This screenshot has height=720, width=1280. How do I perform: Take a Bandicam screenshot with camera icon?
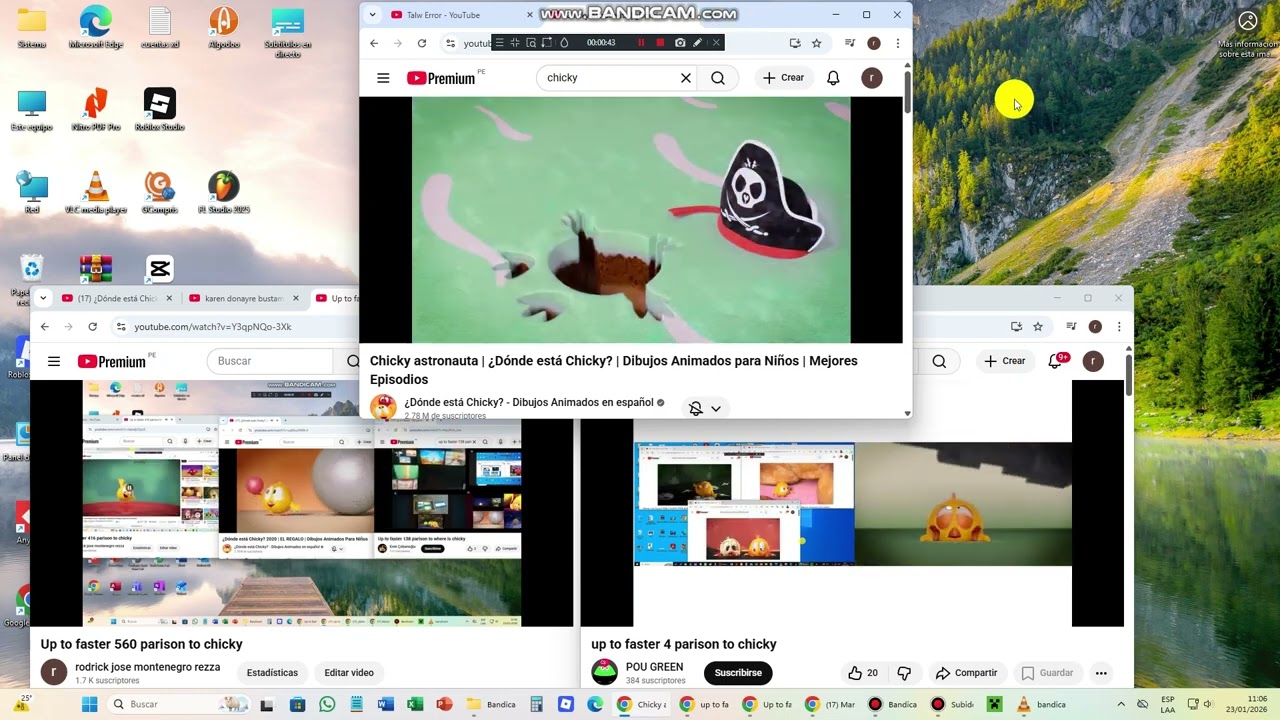pyautogui.click(x=680, y=43)
